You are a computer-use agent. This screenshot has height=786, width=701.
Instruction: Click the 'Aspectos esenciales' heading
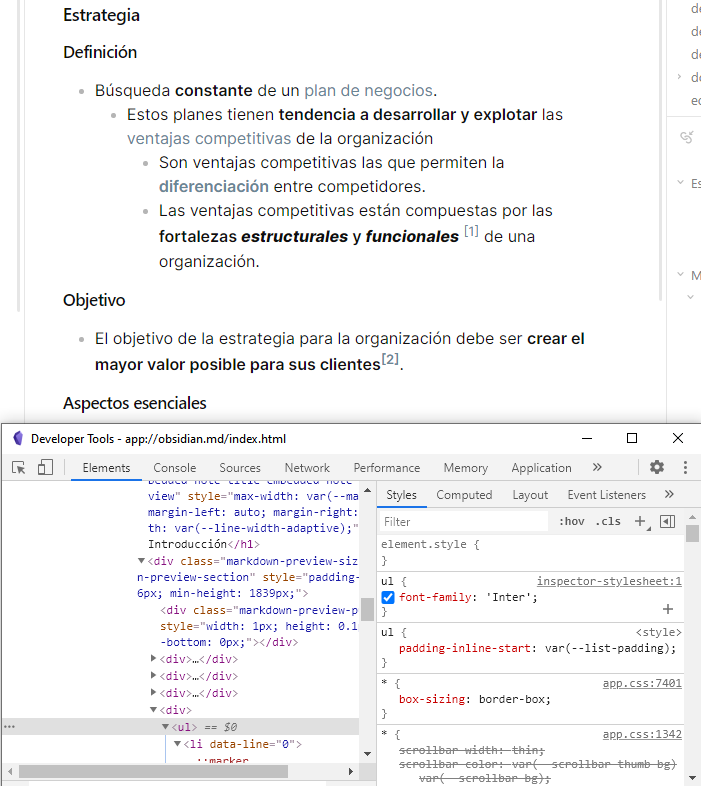(135, 403)
